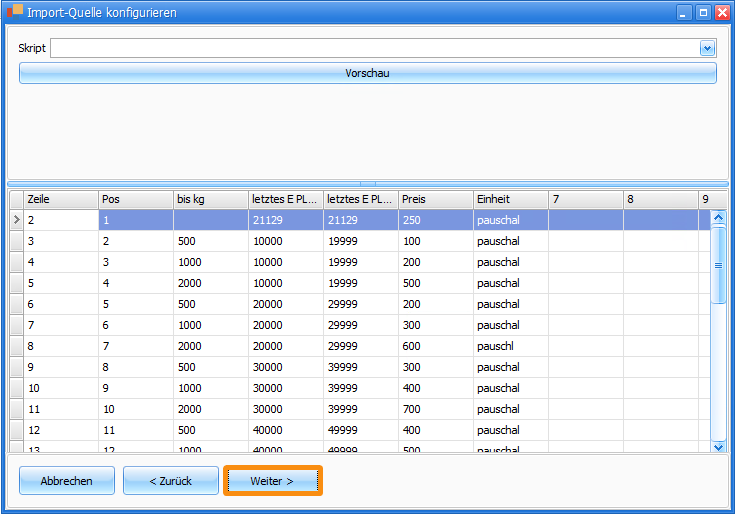Click the Vorschau preview button
This screenshot has width=735, height=515.
pyautogui.click(x=367, y=73)
